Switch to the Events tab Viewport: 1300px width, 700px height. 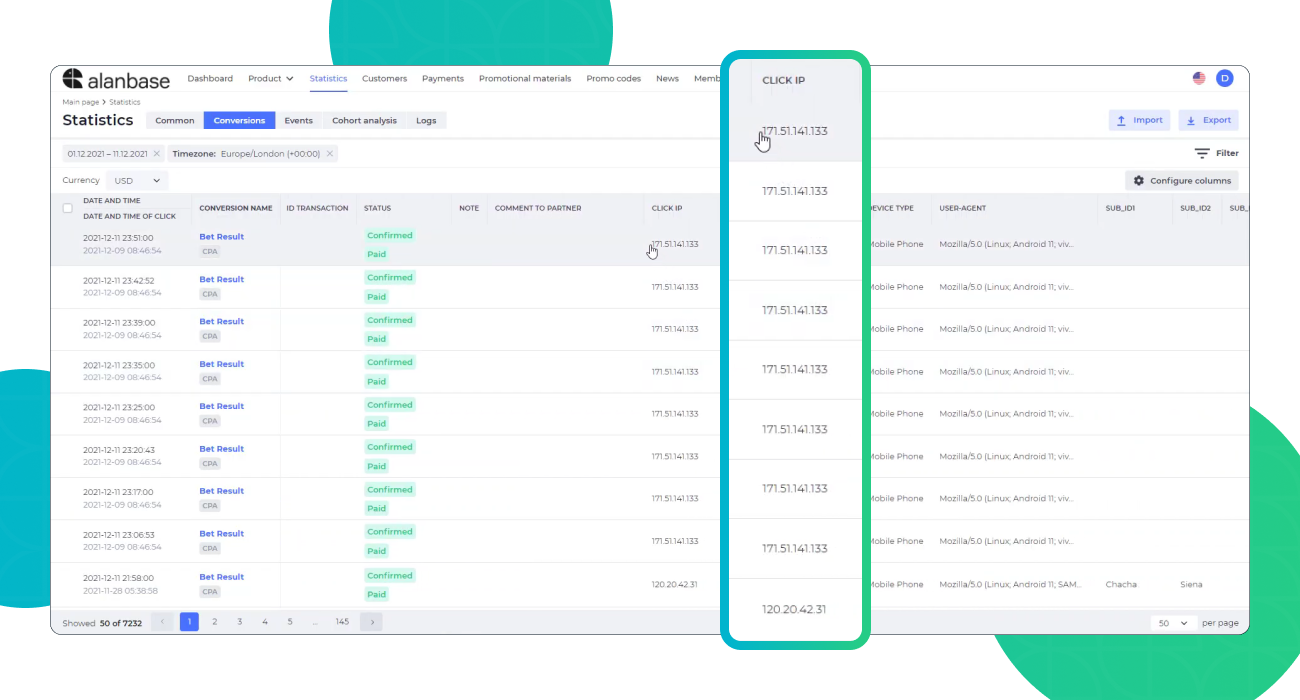tap(298, 121)
